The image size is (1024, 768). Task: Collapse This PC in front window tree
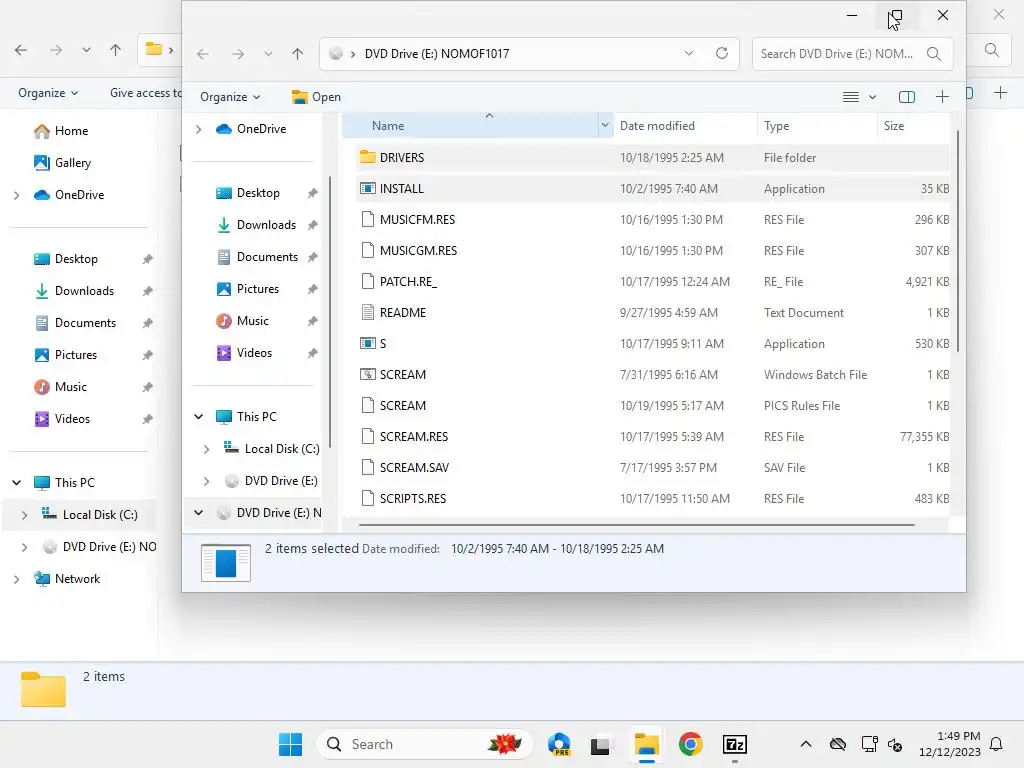click(x=199, y=417)
